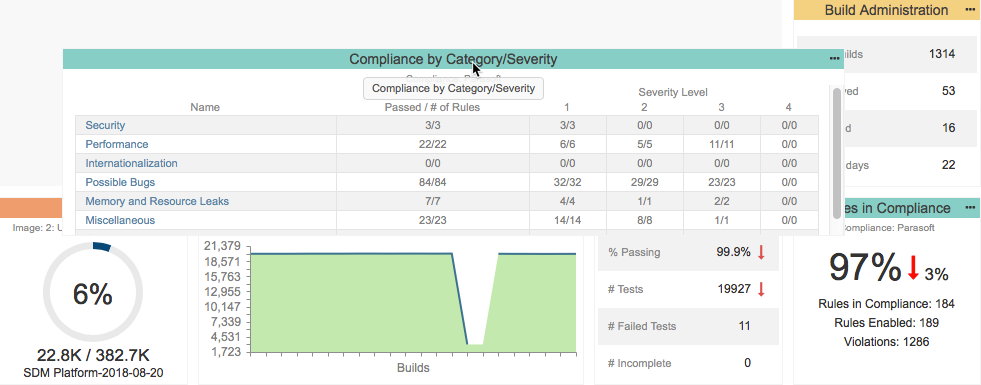Select the Miscellaneous category link

120,220
